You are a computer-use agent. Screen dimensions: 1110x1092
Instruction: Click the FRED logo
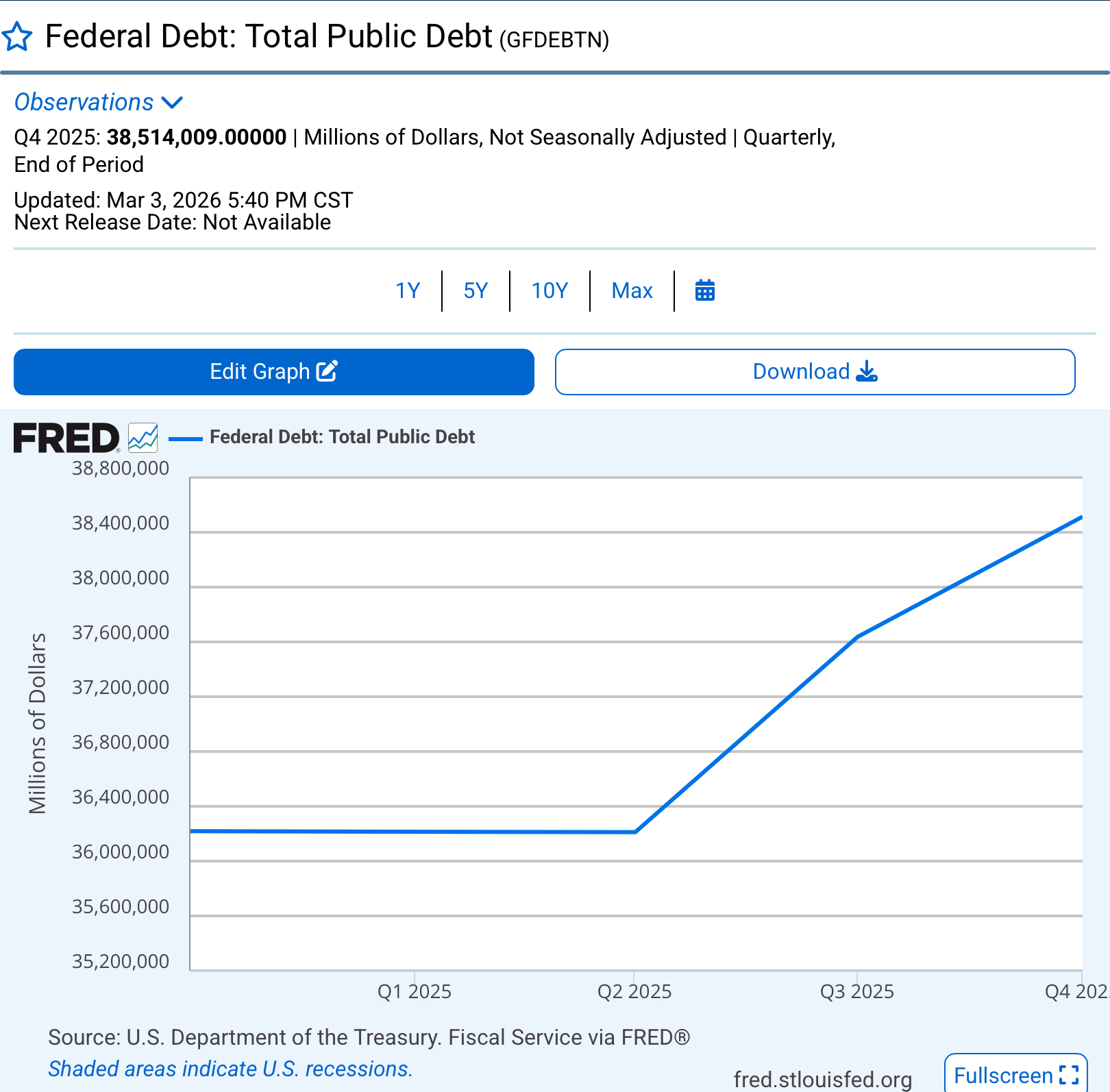tap(66, 438)
